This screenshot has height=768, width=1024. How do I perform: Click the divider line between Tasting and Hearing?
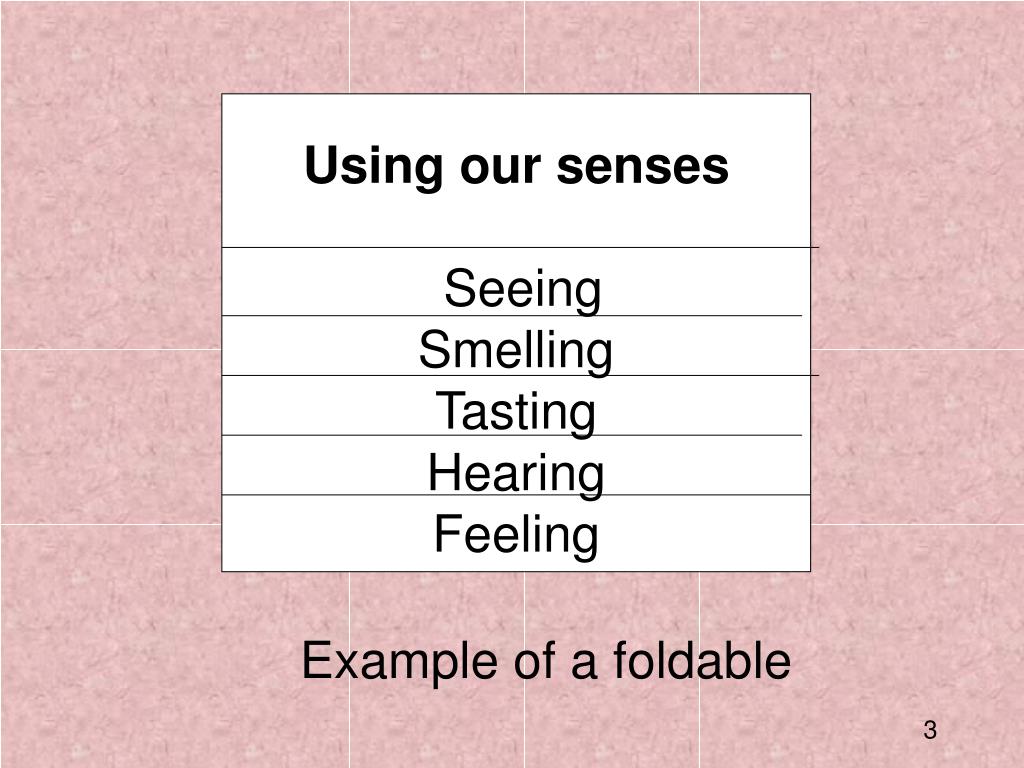click(x=512, y=435)
